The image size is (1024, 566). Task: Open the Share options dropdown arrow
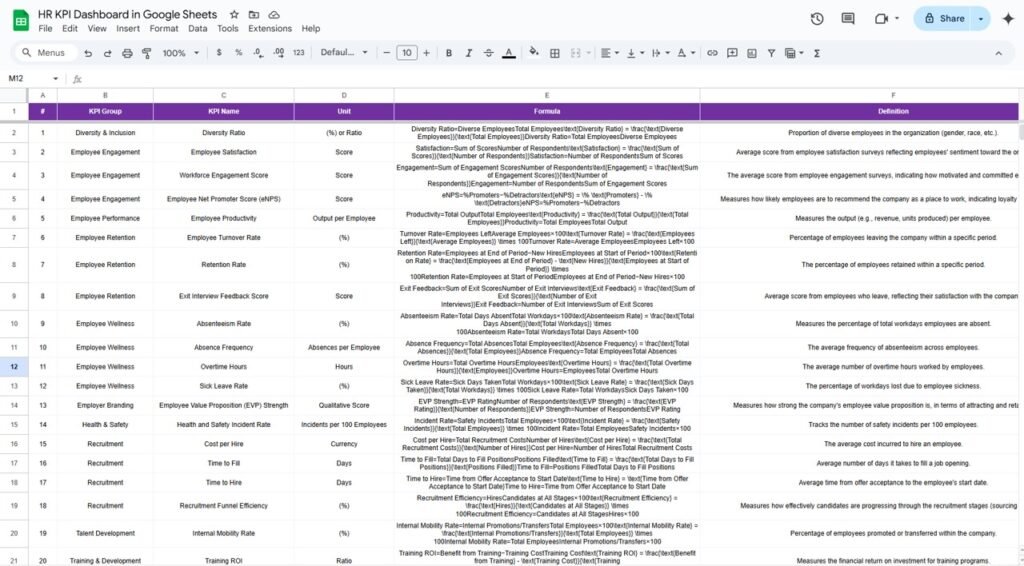[x=981, y=19]
